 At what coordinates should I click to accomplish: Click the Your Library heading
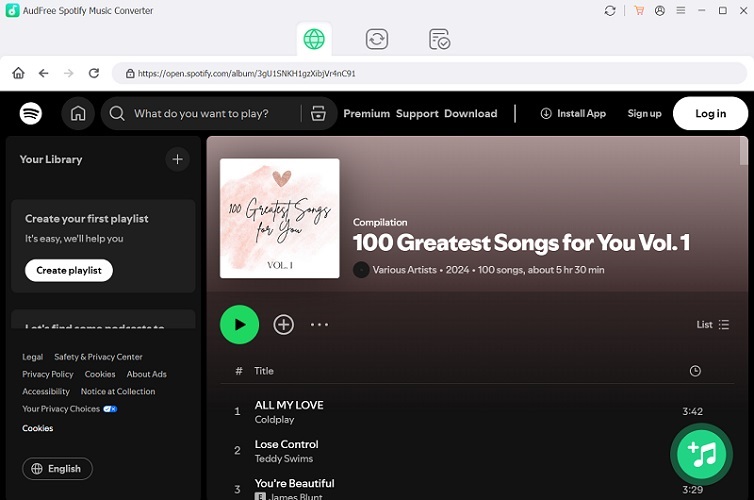pos(51,159)
